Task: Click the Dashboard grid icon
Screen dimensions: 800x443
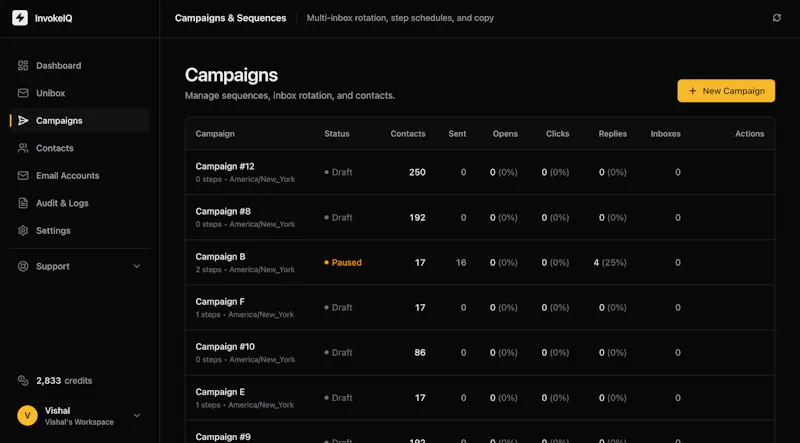Action: click(x=23, y=65)
